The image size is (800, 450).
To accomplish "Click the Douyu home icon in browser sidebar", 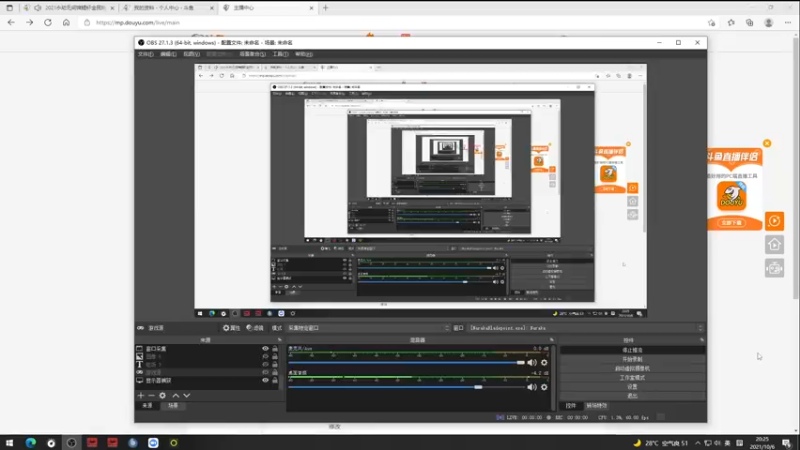I will [774, 244].
